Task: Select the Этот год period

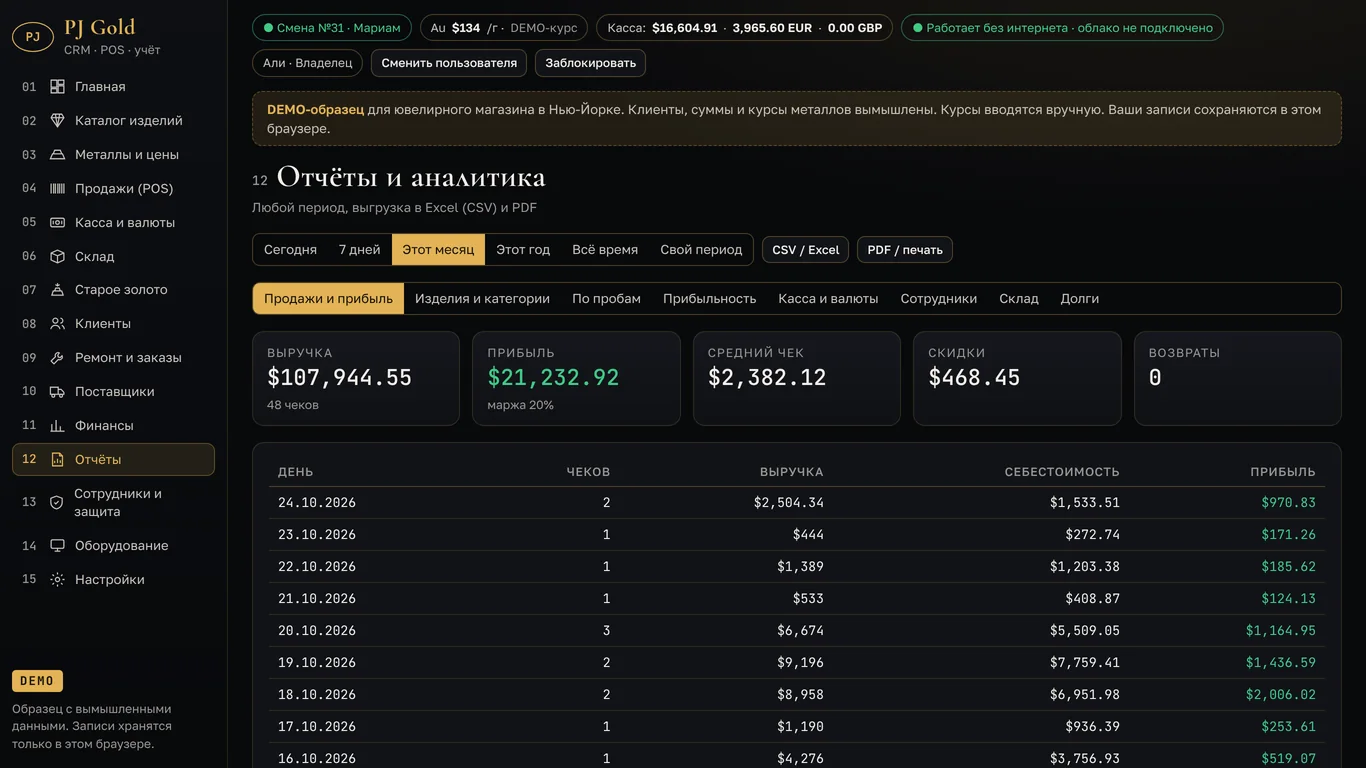Action: (x=523, y=250)
